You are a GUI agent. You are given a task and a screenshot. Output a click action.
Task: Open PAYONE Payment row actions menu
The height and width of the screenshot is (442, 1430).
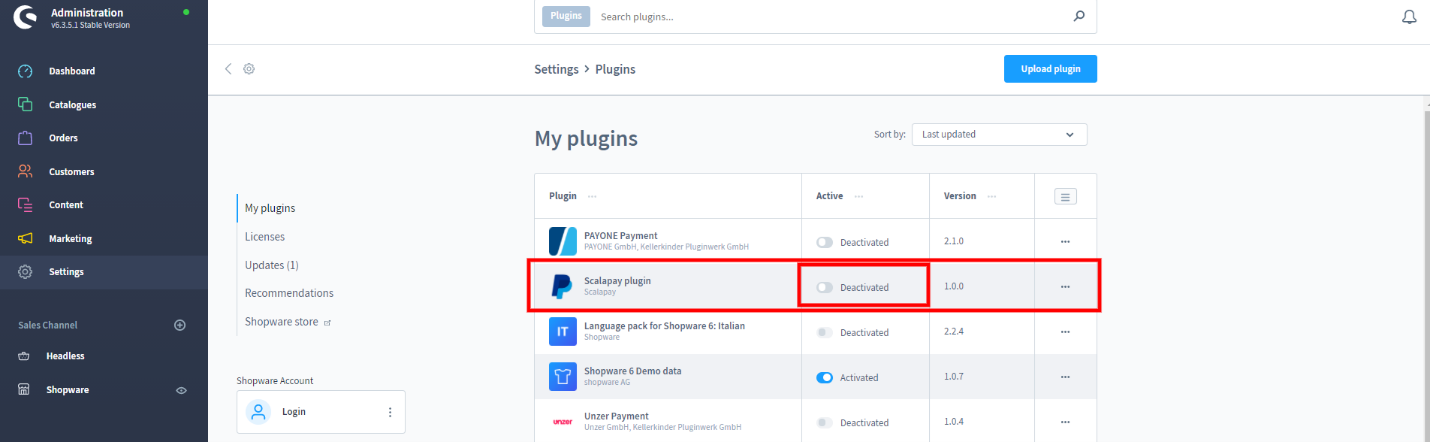pyautogui.click(x=1065, y=242)
